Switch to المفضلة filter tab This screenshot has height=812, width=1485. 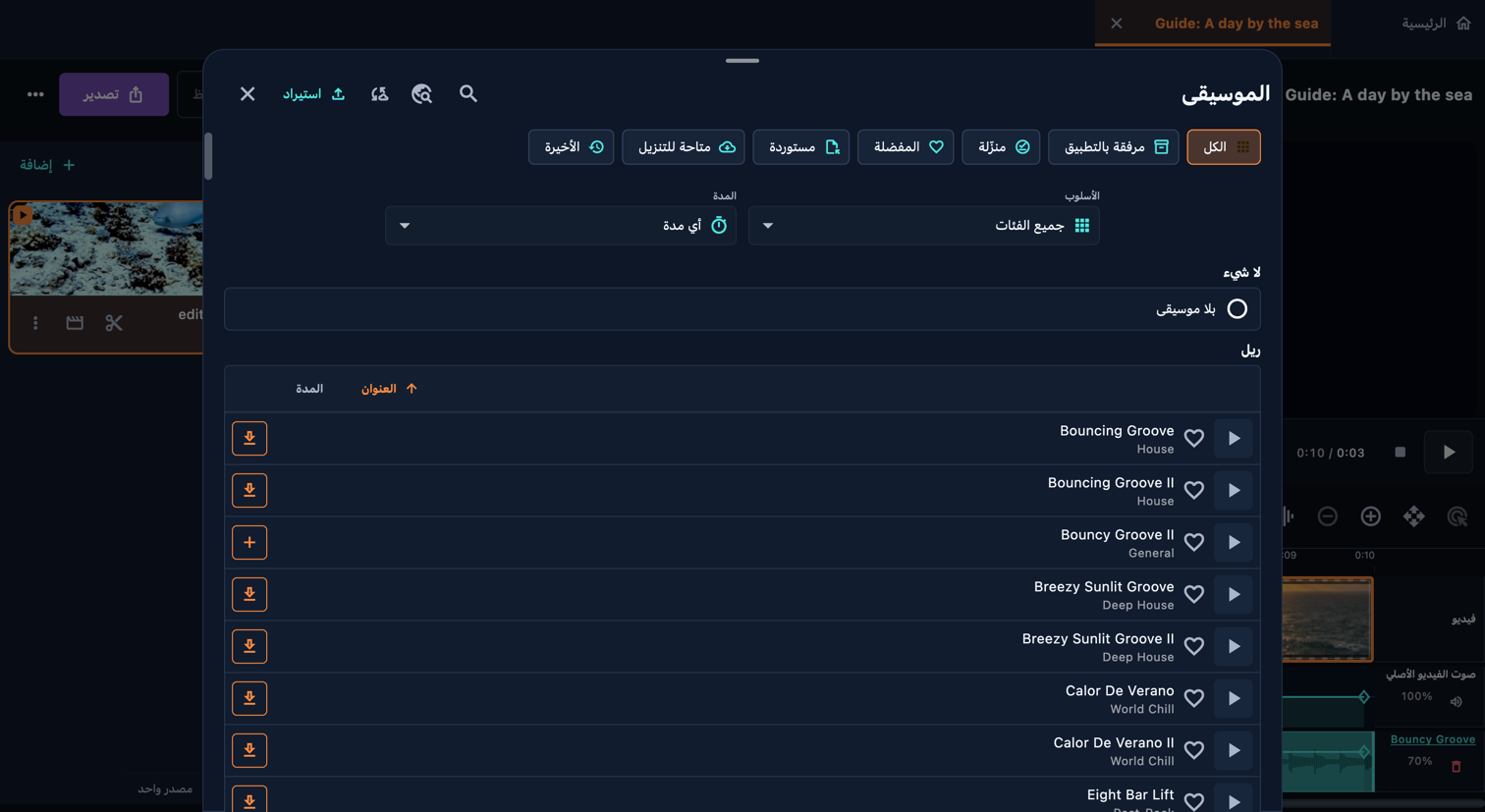point(906,147)
